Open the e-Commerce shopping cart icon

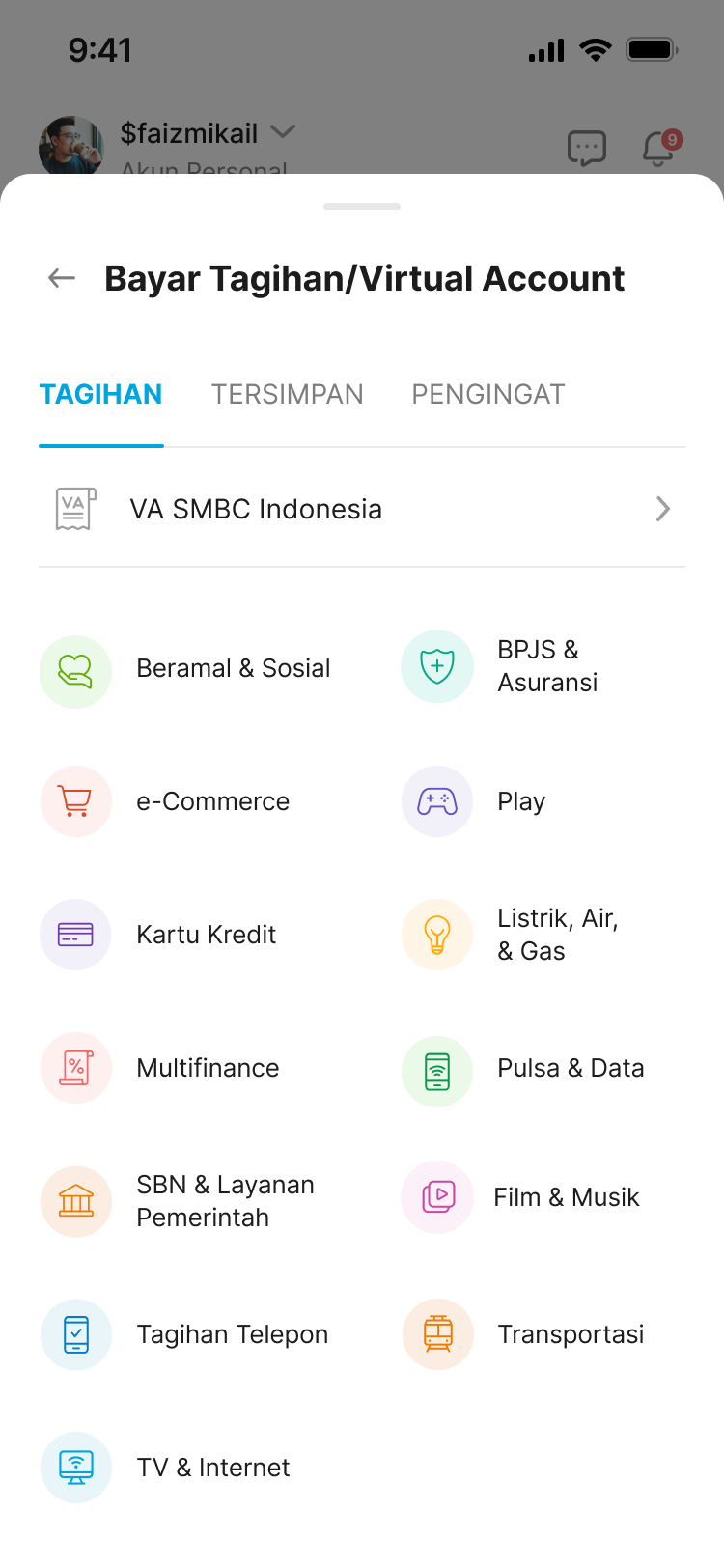coord(75,801)
